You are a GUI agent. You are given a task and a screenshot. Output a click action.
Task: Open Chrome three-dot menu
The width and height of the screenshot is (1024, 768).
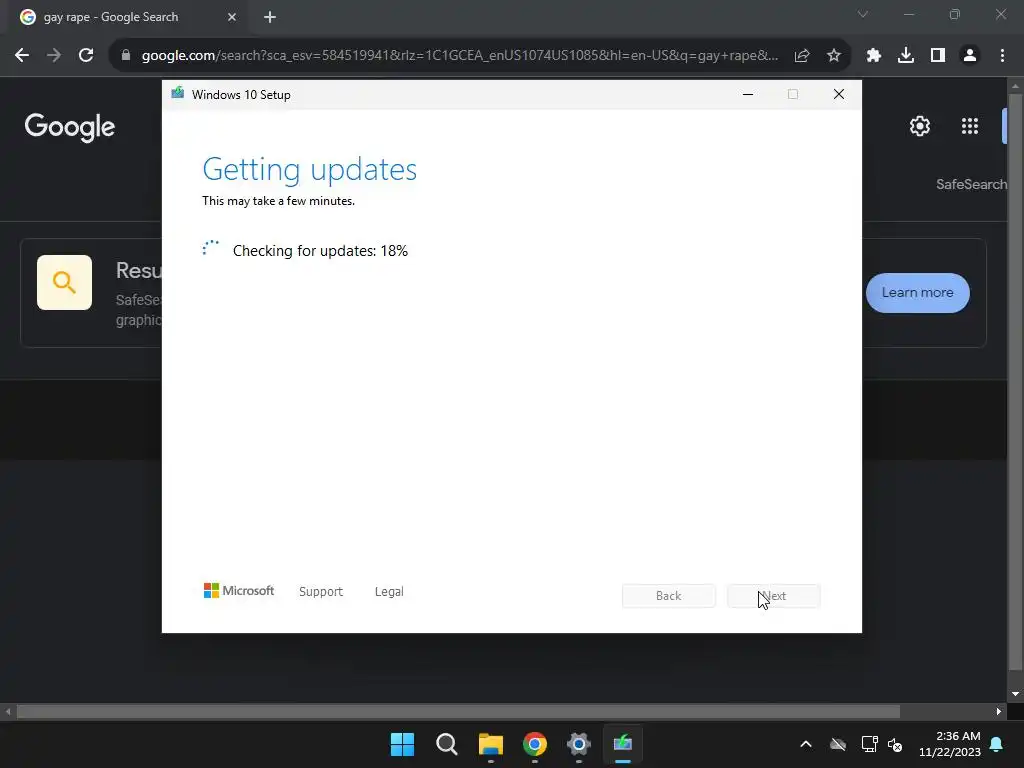1002,56
